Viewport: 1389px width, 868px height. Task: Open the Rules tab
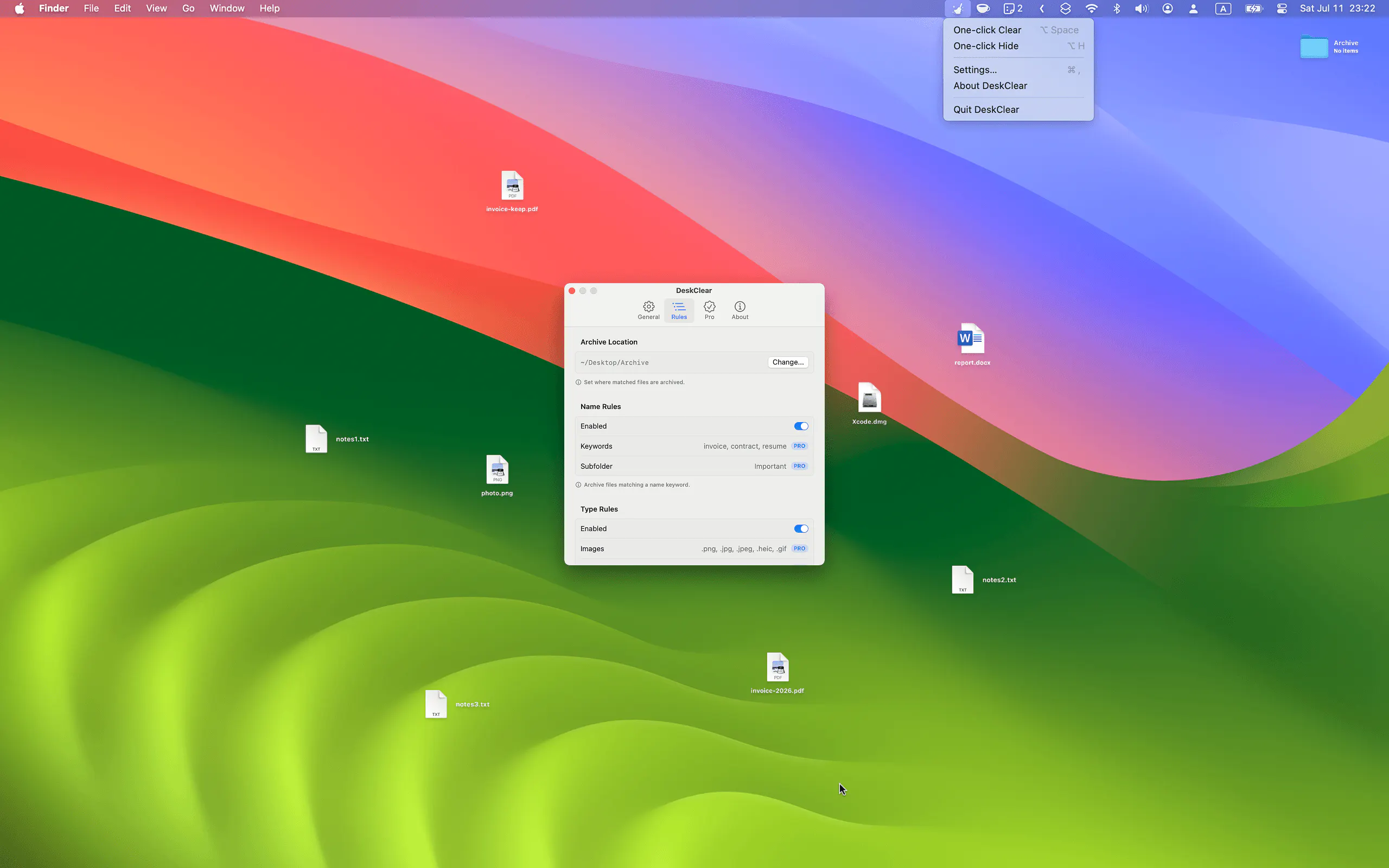pyautogui.click(x=679, y=310)
